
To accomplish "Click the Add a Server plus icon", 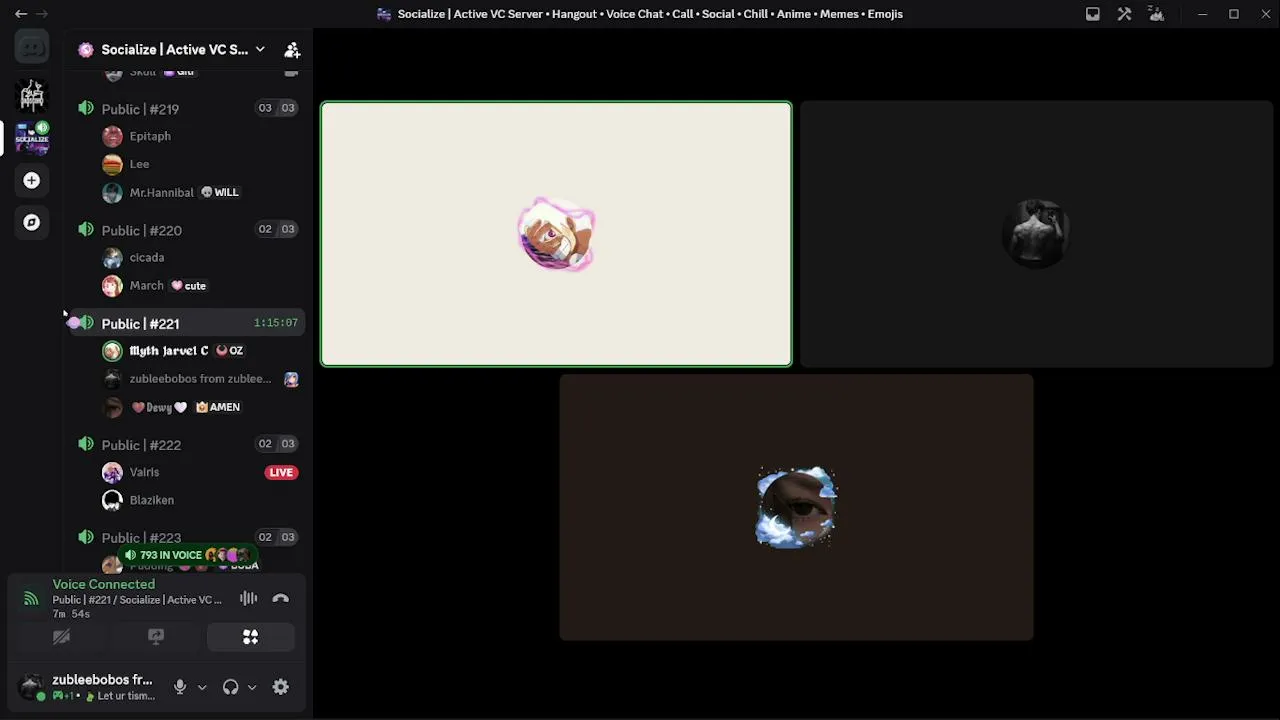I will (x=32, y=180).
